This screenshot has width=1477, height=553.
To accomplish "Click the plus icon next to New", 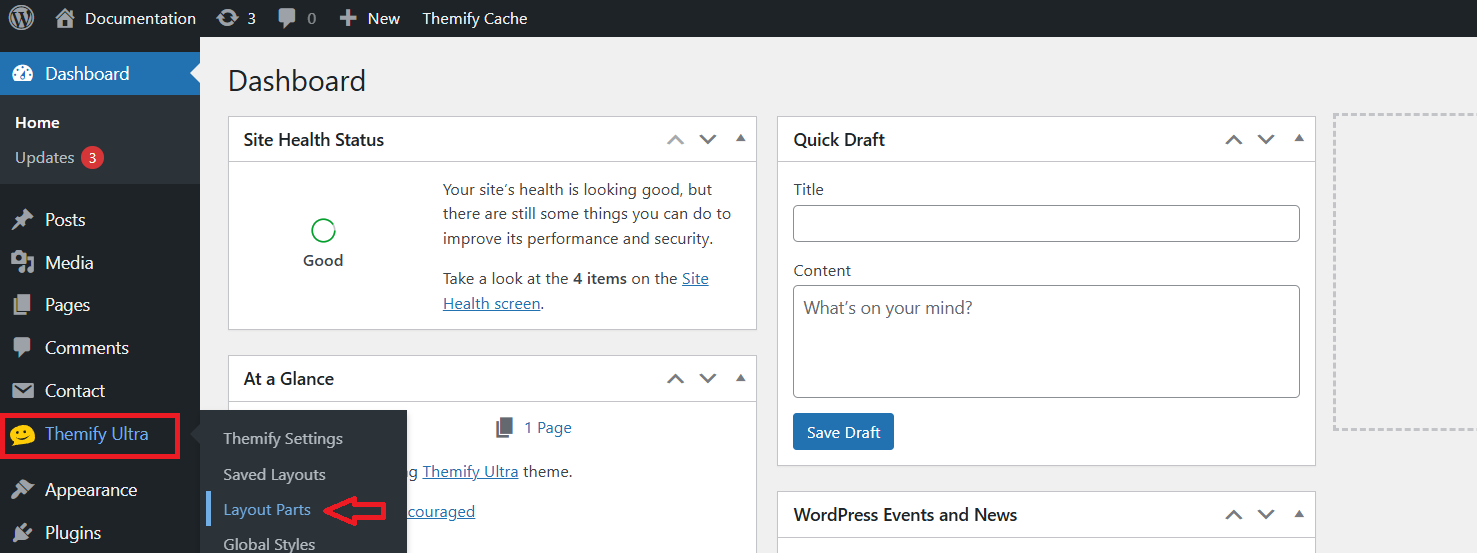I will point(348,18).
